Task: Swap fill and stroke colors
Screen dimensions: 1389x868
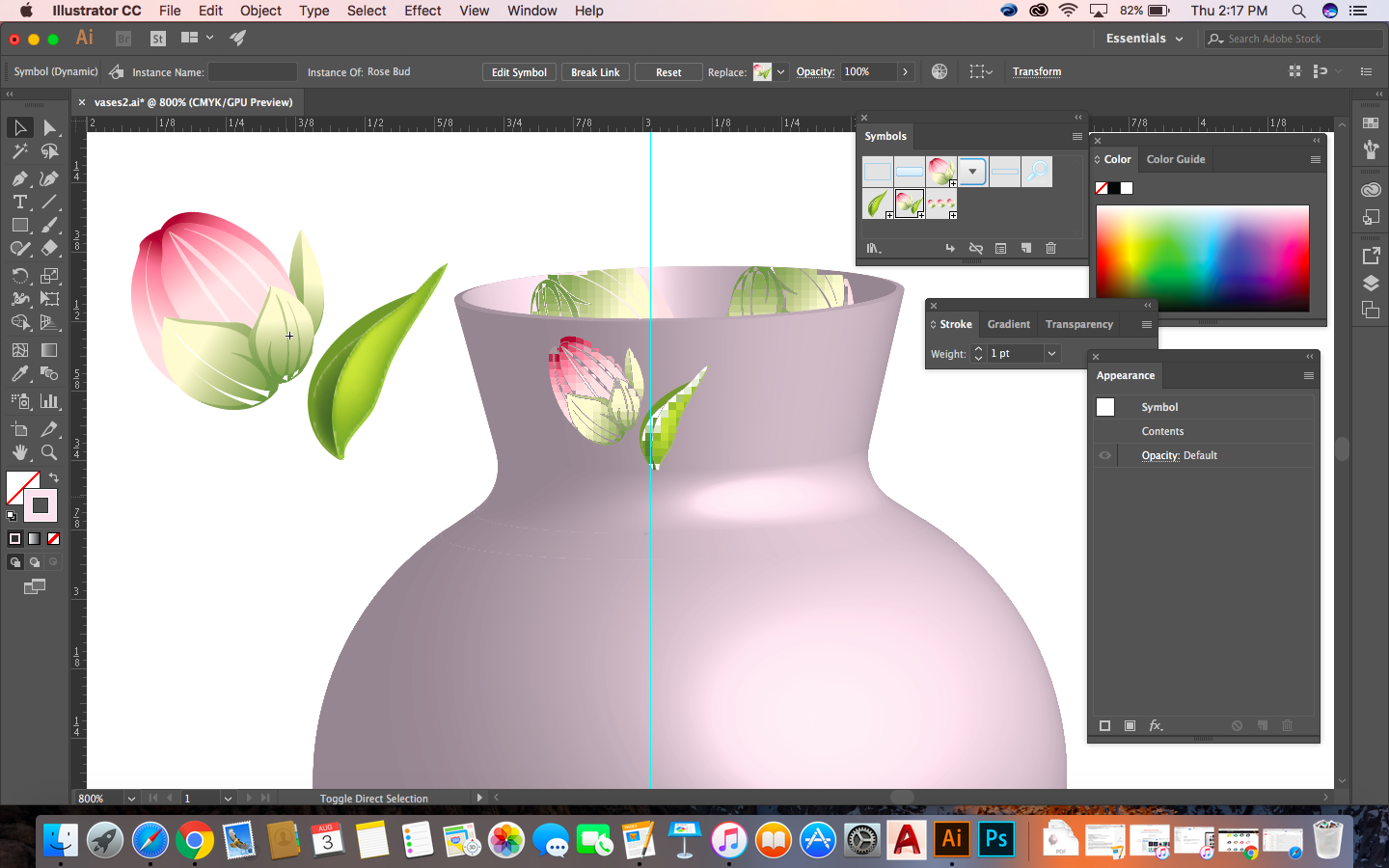Action: tap(54, 477)
